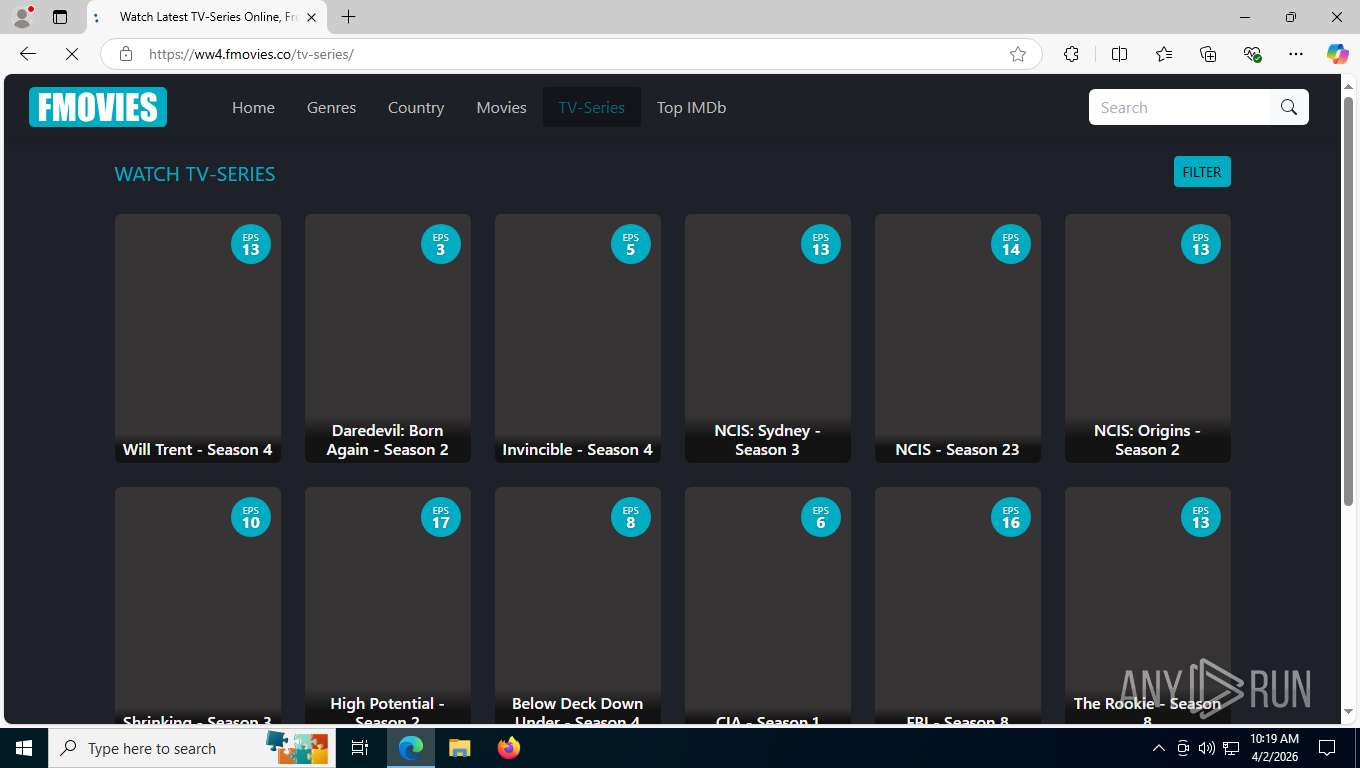This screenshot has height=768, width=1360.
Task: Open Browser essentials icon
Action: [x=1252, y=54]
